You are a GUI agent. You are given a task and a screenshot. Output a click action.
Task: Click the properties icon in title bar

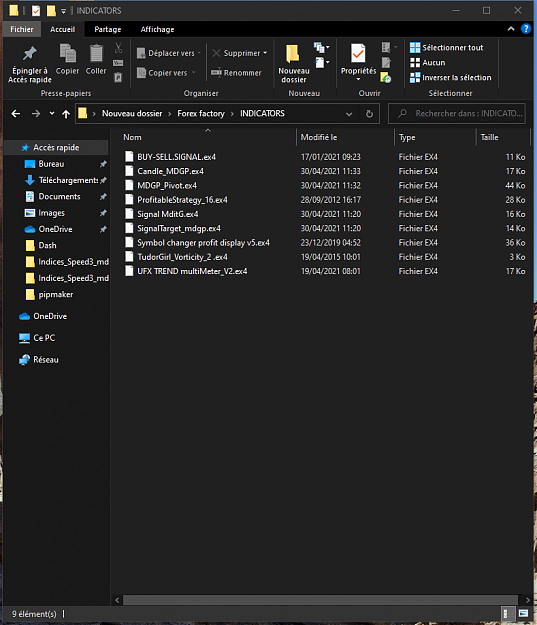(x=36, y=10)
